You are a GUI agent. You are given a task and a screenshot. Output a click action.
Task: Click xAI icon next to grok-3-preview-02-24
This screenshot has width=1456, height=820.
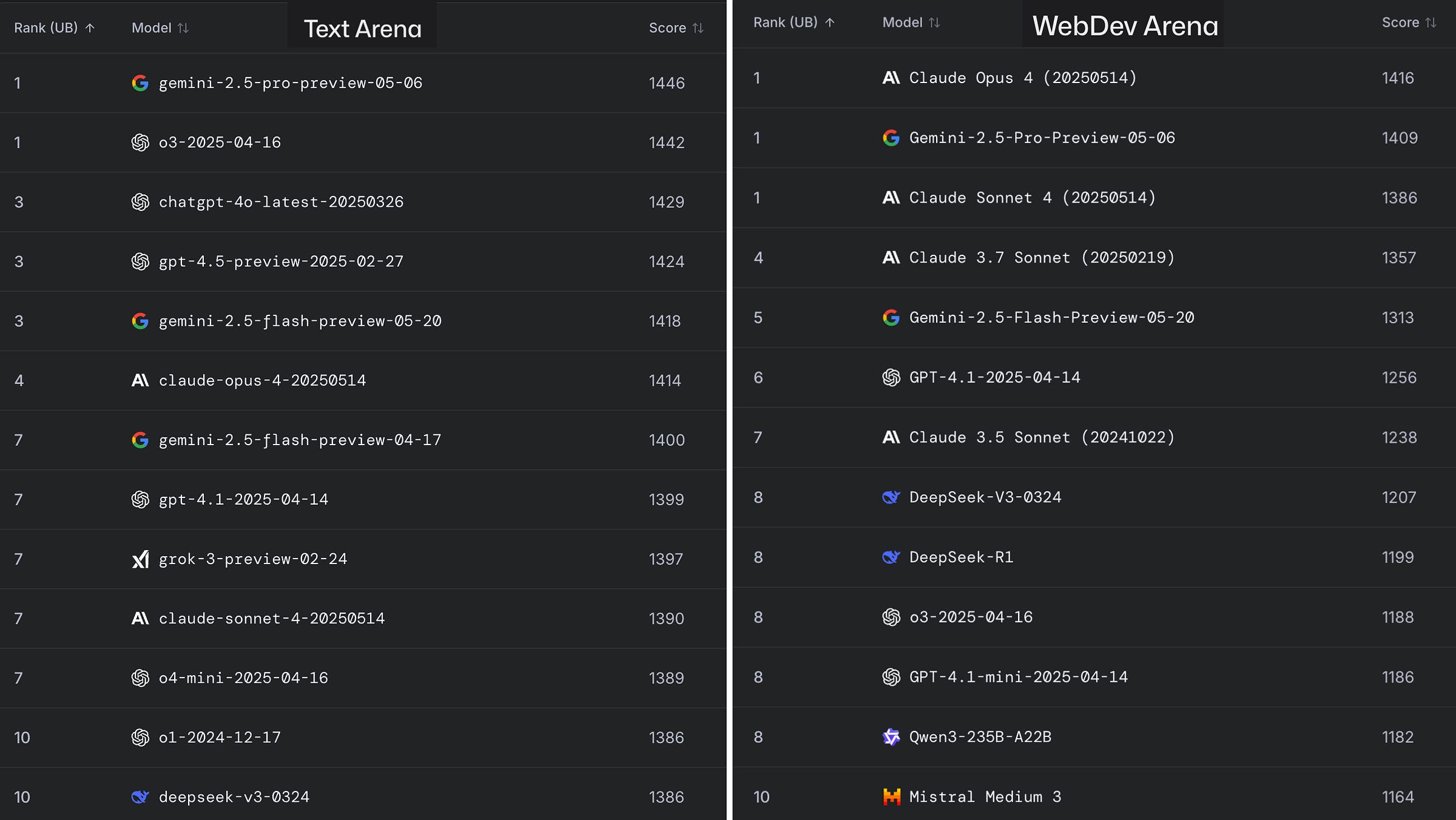140,559
